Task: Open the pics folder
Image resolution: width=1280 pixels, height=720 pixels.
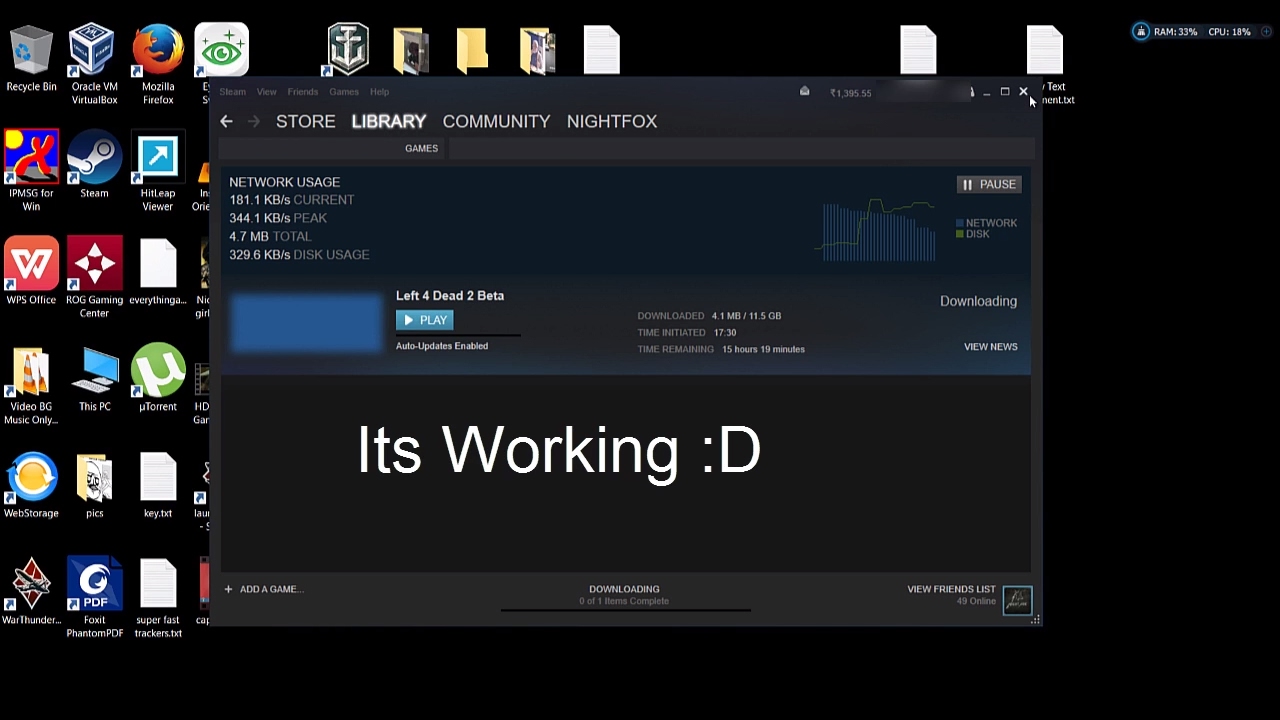Action: point(94,486)
